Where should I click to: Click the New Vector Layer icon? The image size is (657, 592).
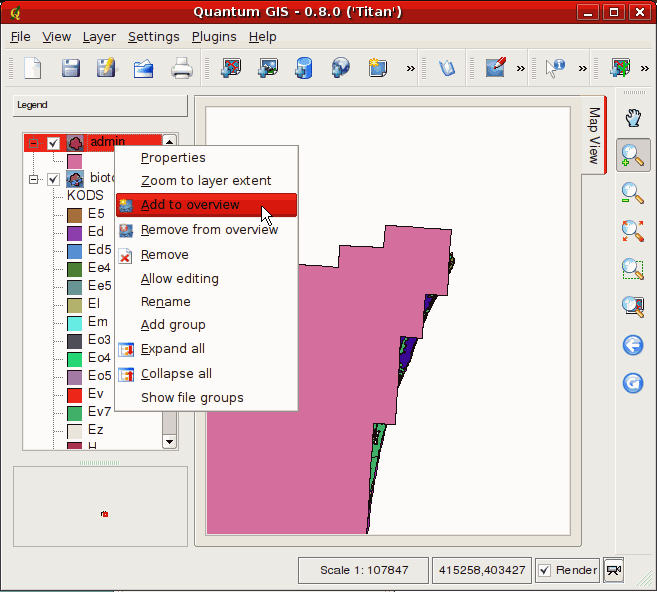point(378,68)
